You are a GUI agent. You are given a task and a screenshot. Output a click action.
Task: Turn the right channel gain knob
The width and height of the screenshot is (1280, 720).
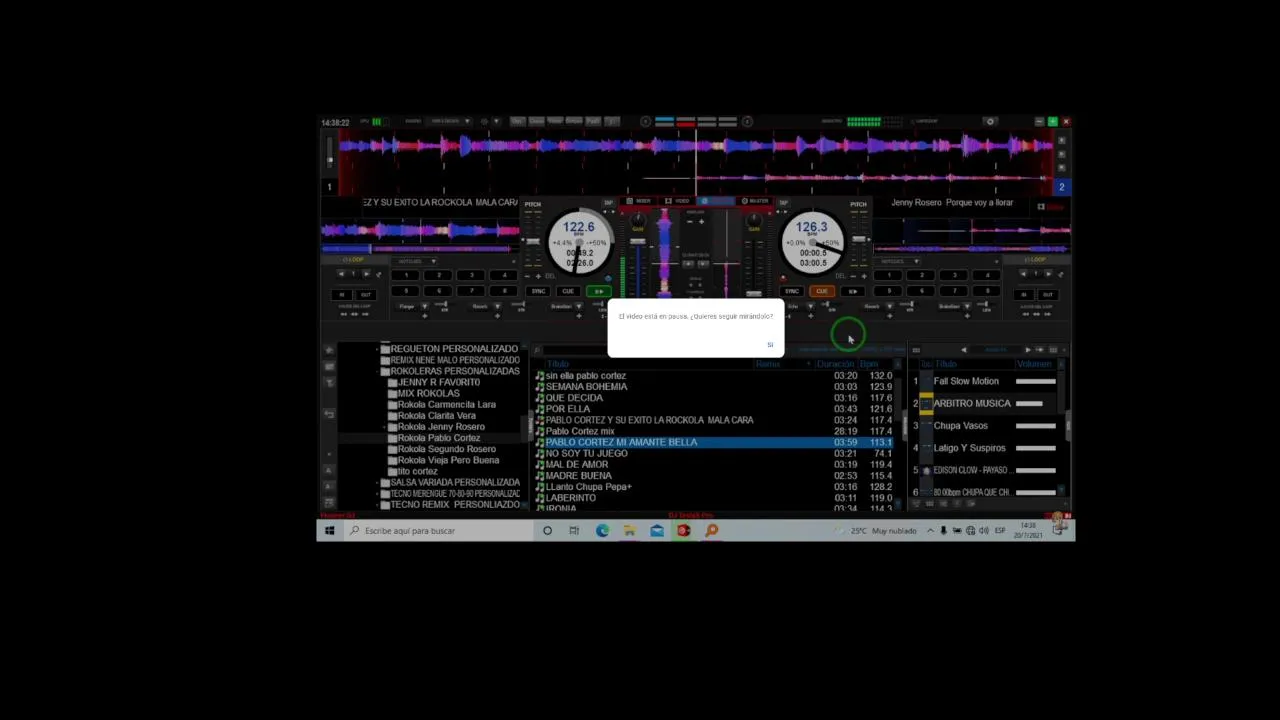[754, 220]
